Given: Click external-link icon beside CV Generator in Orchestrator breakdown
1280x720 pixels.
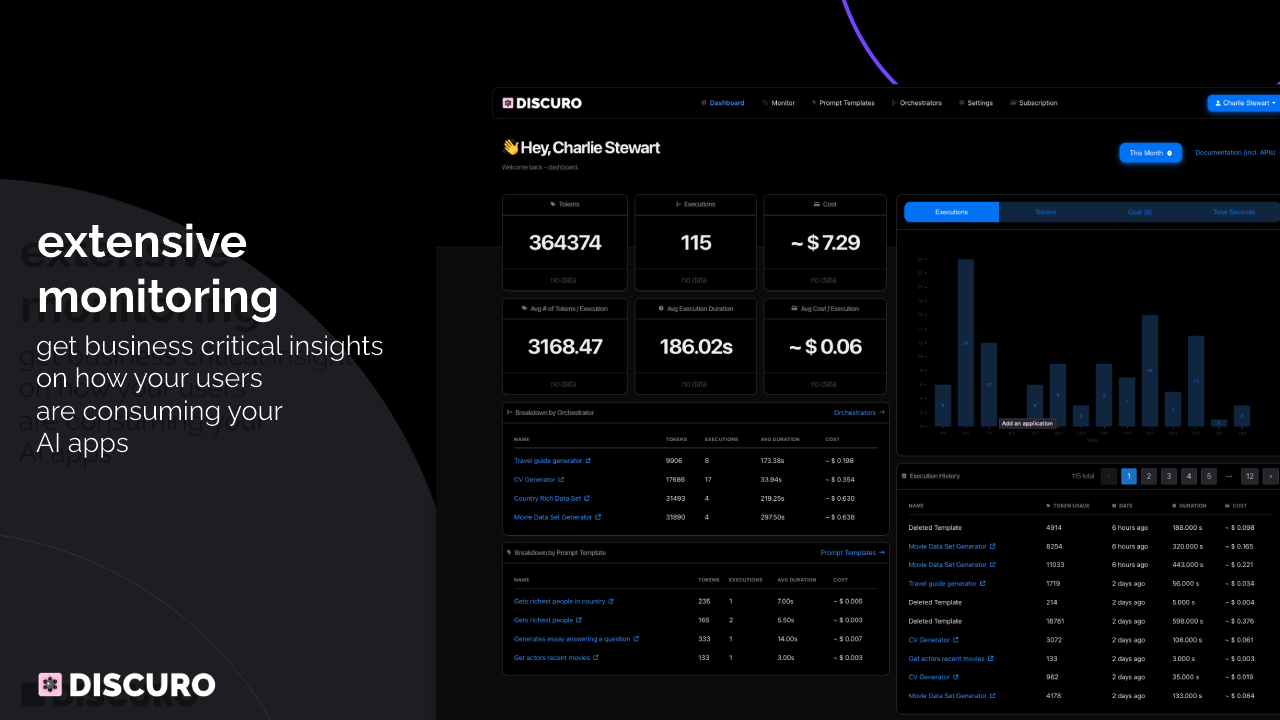Looking at the screenshot, I should [x=561, y=479].
